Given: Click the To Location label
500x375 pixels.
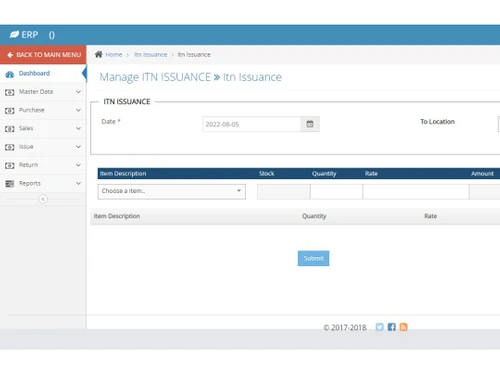Looking at the screenshot, I should pyautogui.click(x=437, y=122).
